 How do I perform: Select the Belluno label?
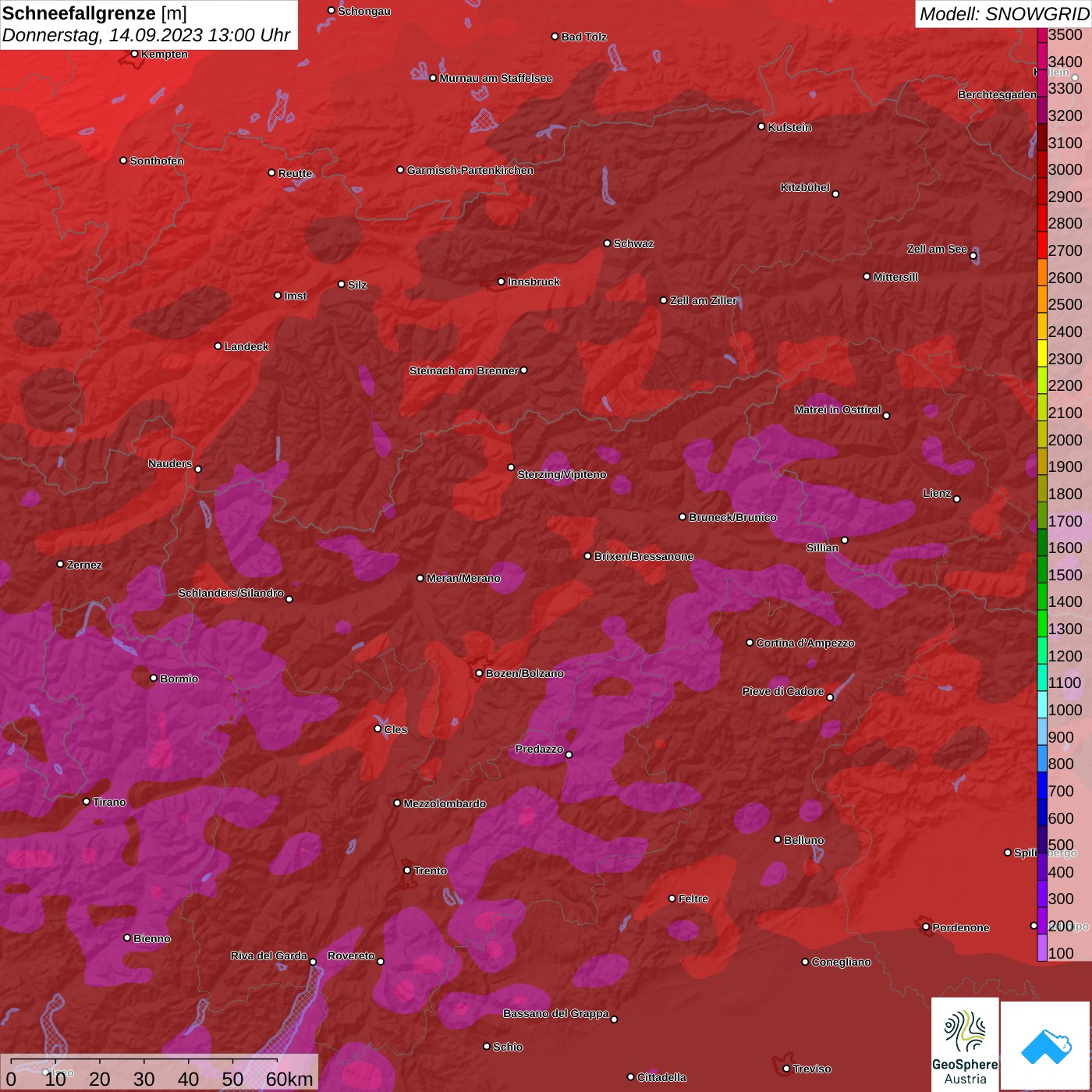pos(803,840)
